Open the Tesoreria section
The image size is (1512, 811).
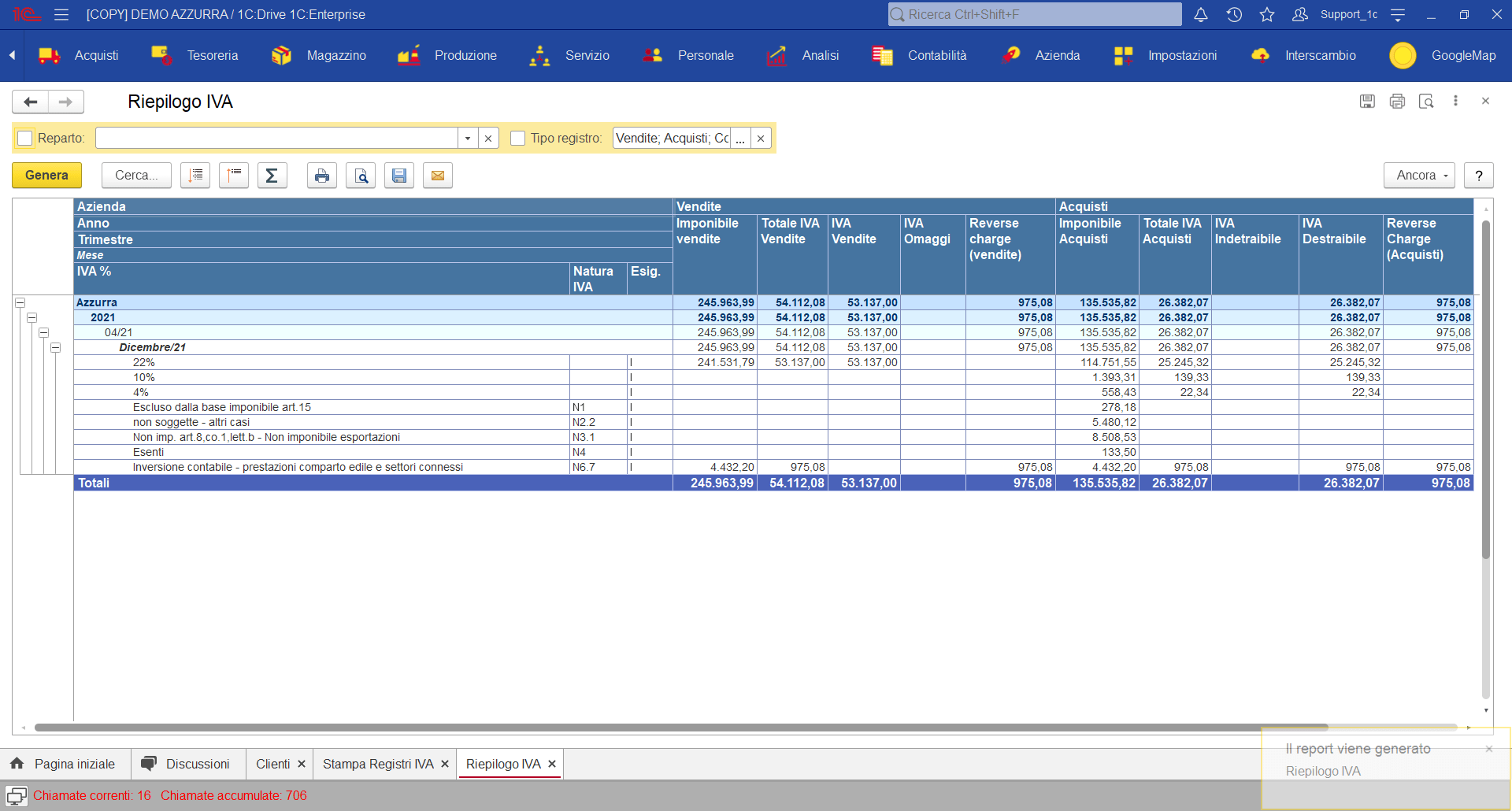pyautogui.click(x=195, y=55)
